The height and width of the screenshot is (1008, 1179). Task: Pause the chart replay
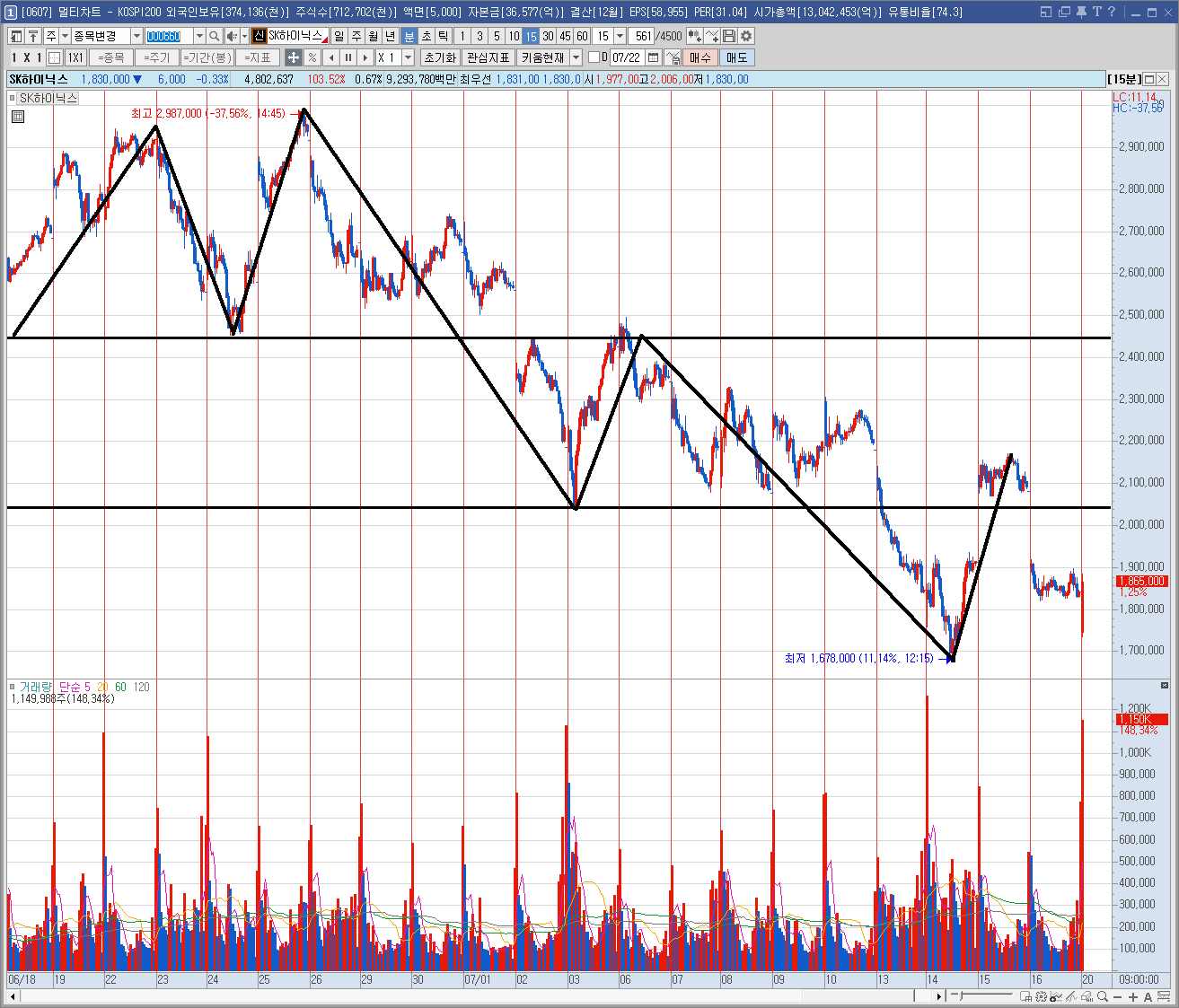348,57
